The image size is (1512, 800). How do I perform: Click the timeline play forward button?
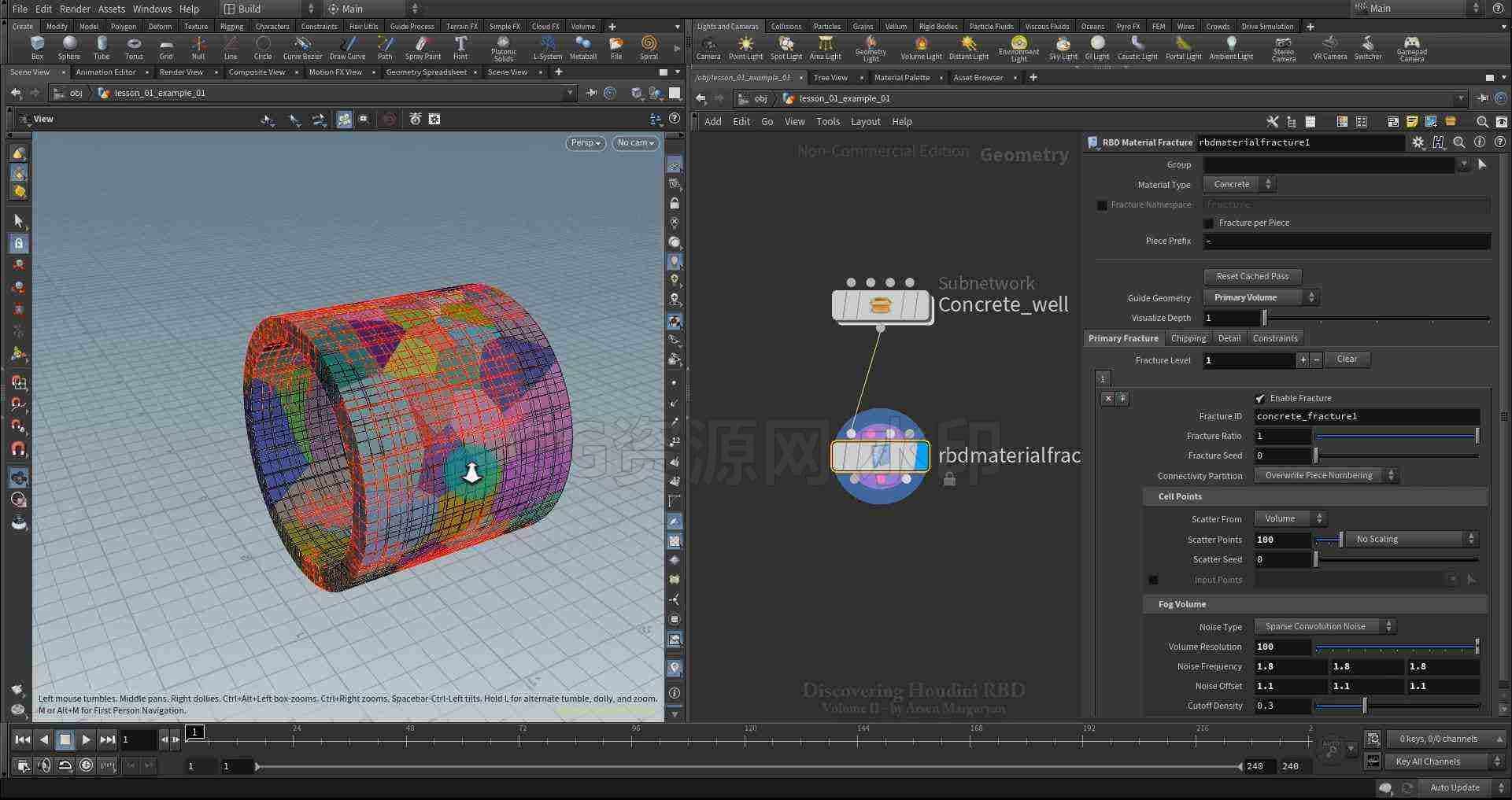click(86, 739)
